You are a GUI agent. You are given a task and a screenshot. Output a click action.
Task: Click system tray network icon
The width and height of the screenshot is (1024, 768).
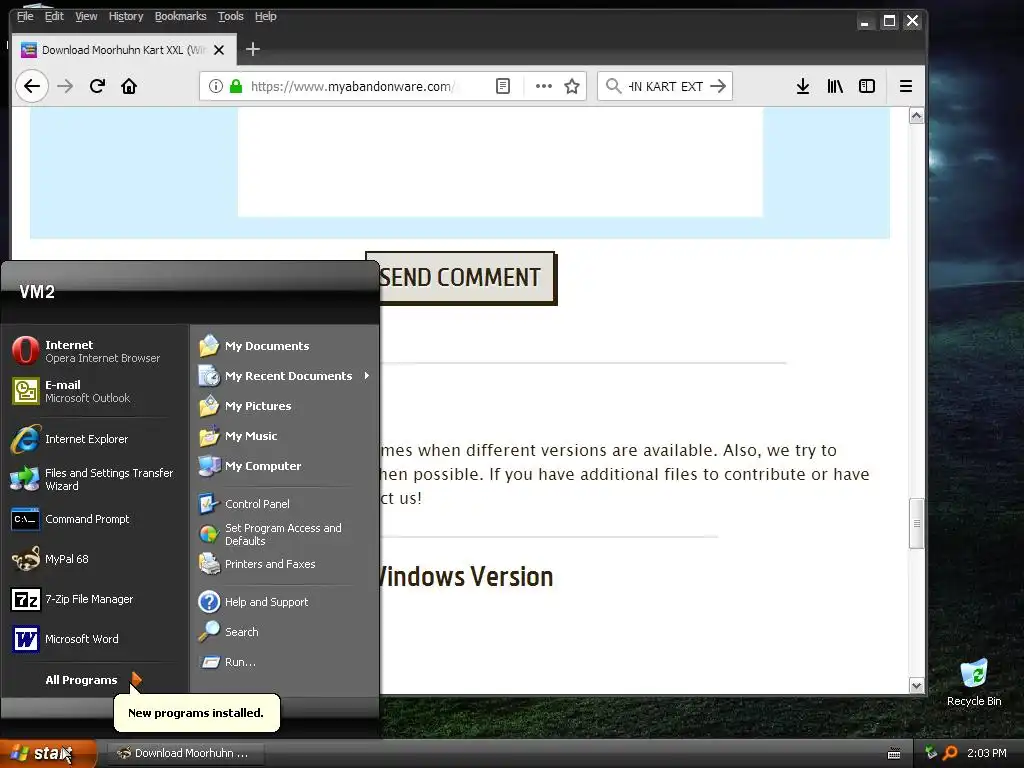(931, 753)
